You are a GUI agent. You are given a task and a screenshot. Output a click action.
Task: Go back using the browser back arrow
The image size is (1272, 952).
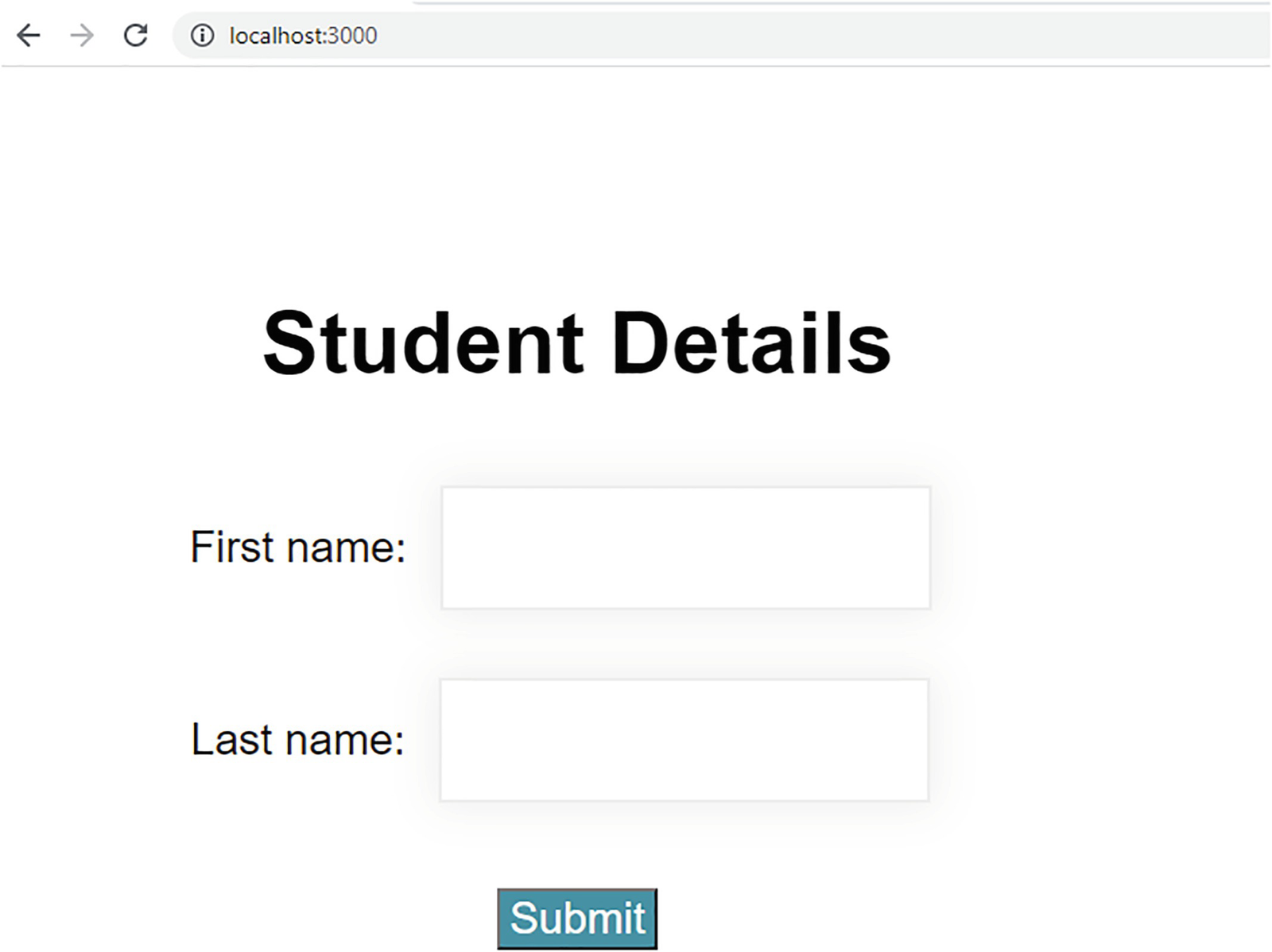[x=29, y=36]
